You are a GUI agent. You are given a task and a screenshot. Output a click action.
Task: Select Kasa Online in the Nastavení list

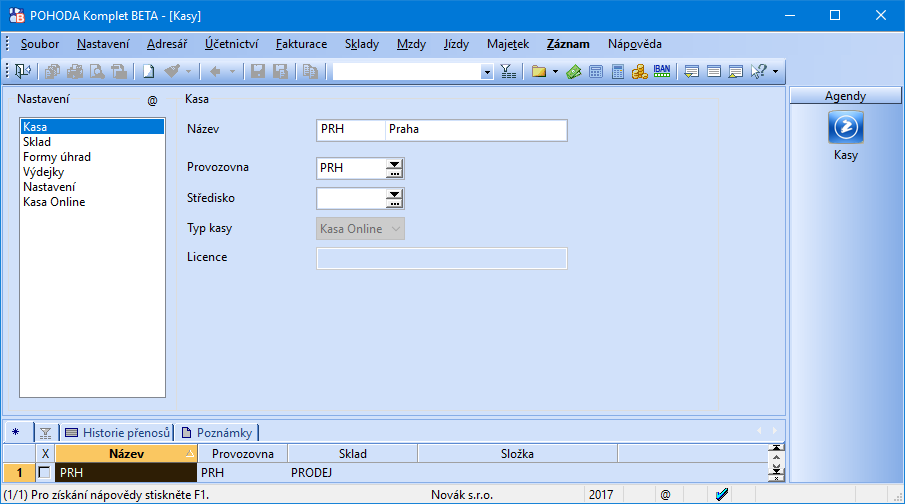coord(92,202)
